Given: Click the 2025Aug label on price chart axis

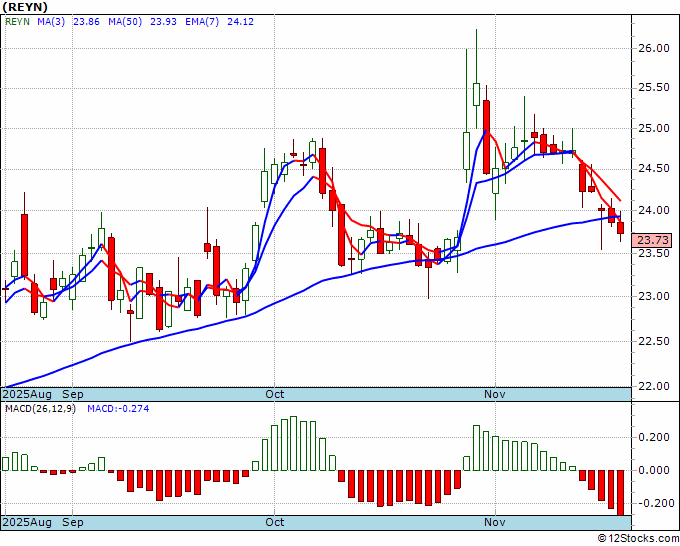Looking at the screenshot, I should (x=27, y=394).
